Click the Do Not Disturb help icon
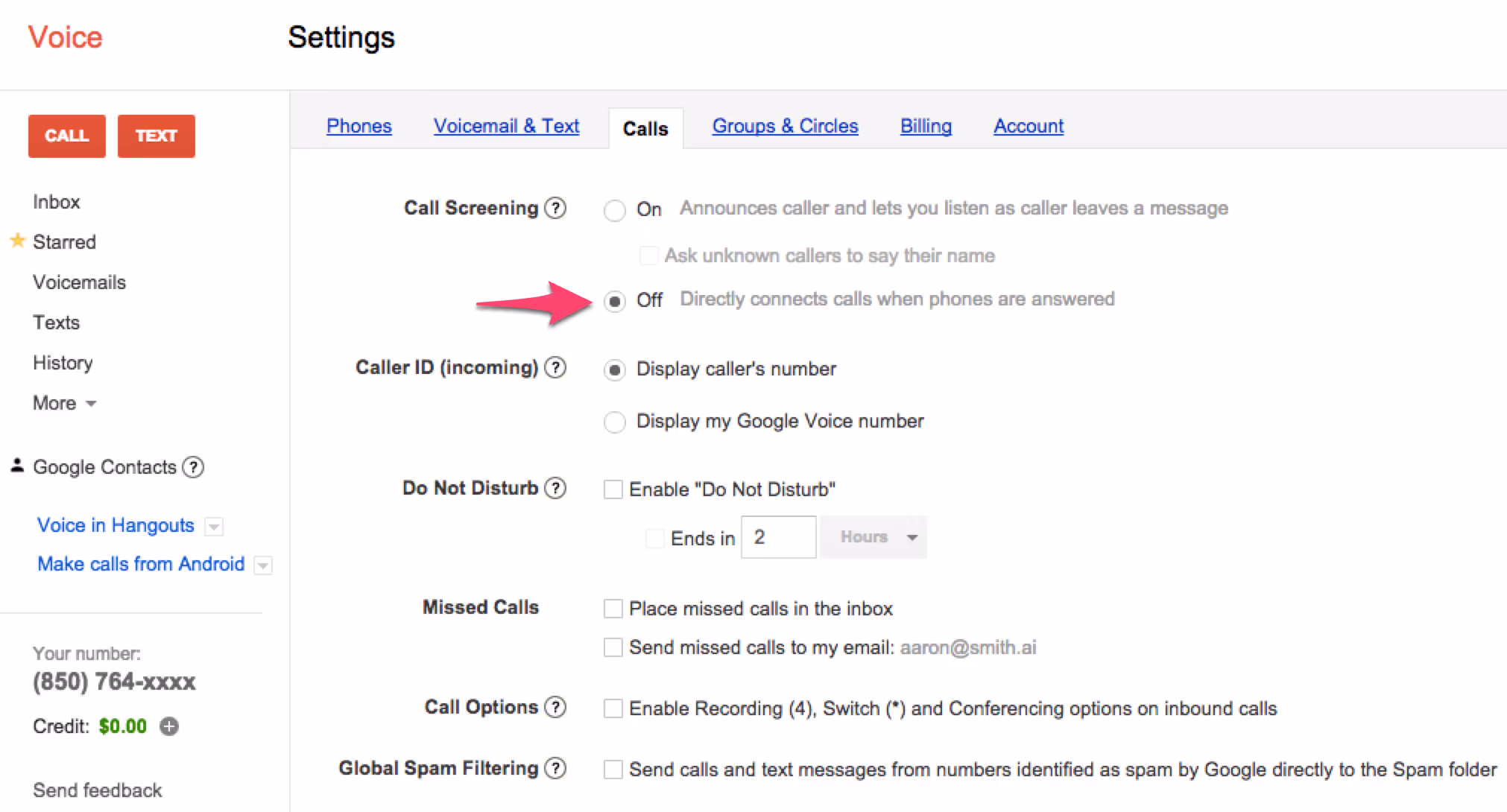Viewport: 1507px width, 812px height. point(555,488)
